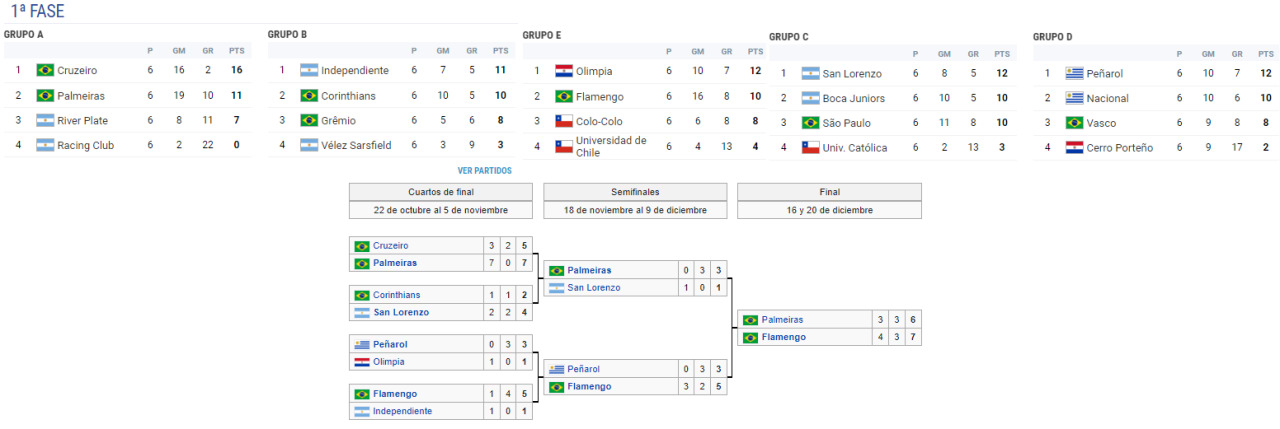The image size is (1280, 429).
Task: Open the São Paulo team link
Action: pos(847,123)
